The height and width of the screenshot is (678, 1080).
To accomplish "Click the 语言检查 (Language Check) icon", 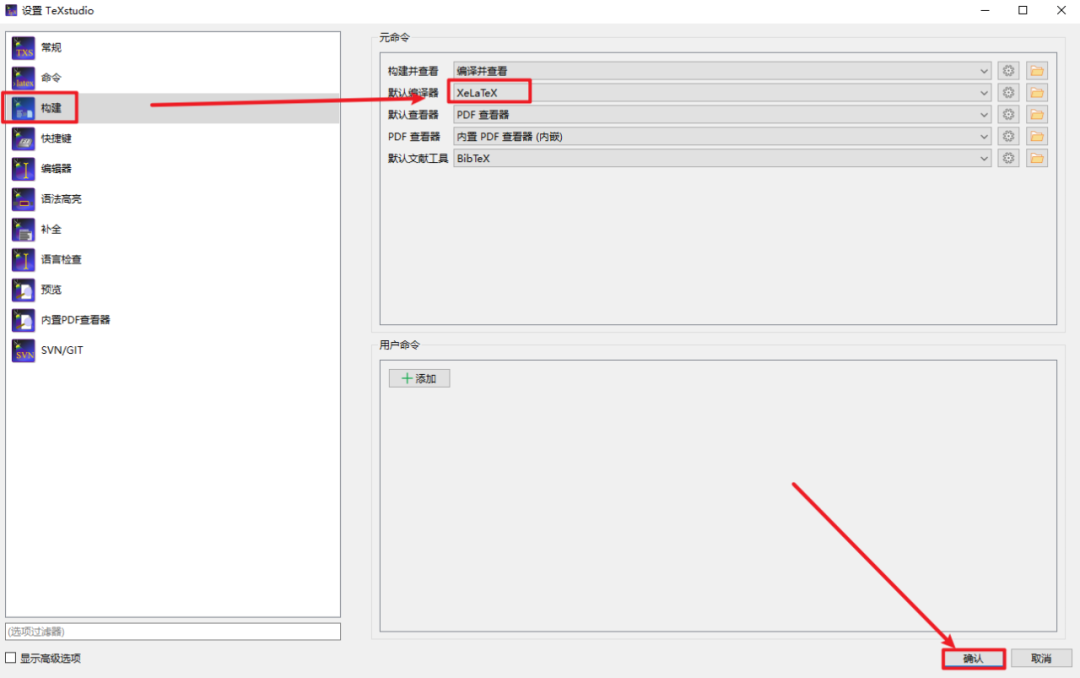I will click(23, 260).
